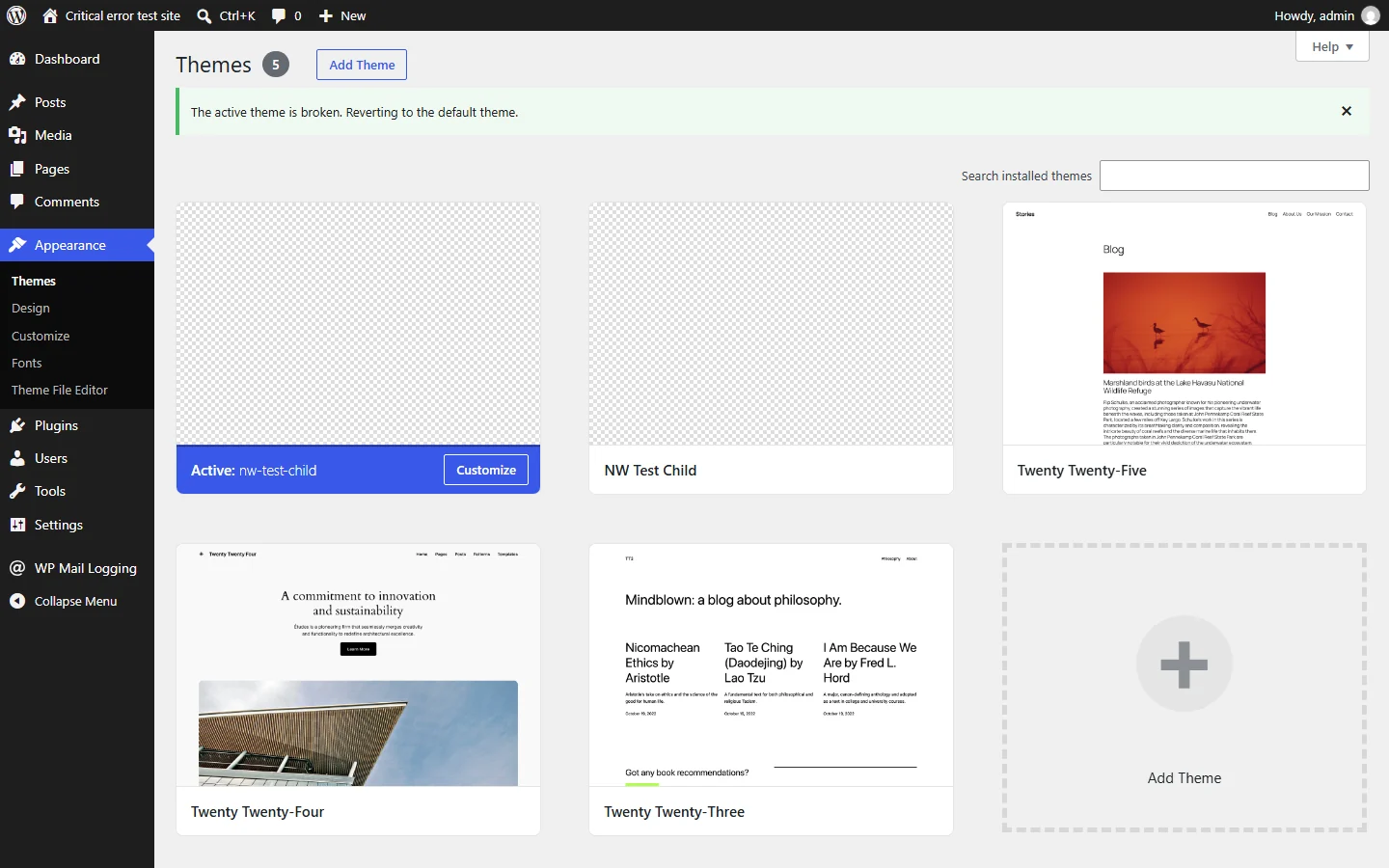
Task: Click the Plugins plug icon
Action: [x=17, y=425]
